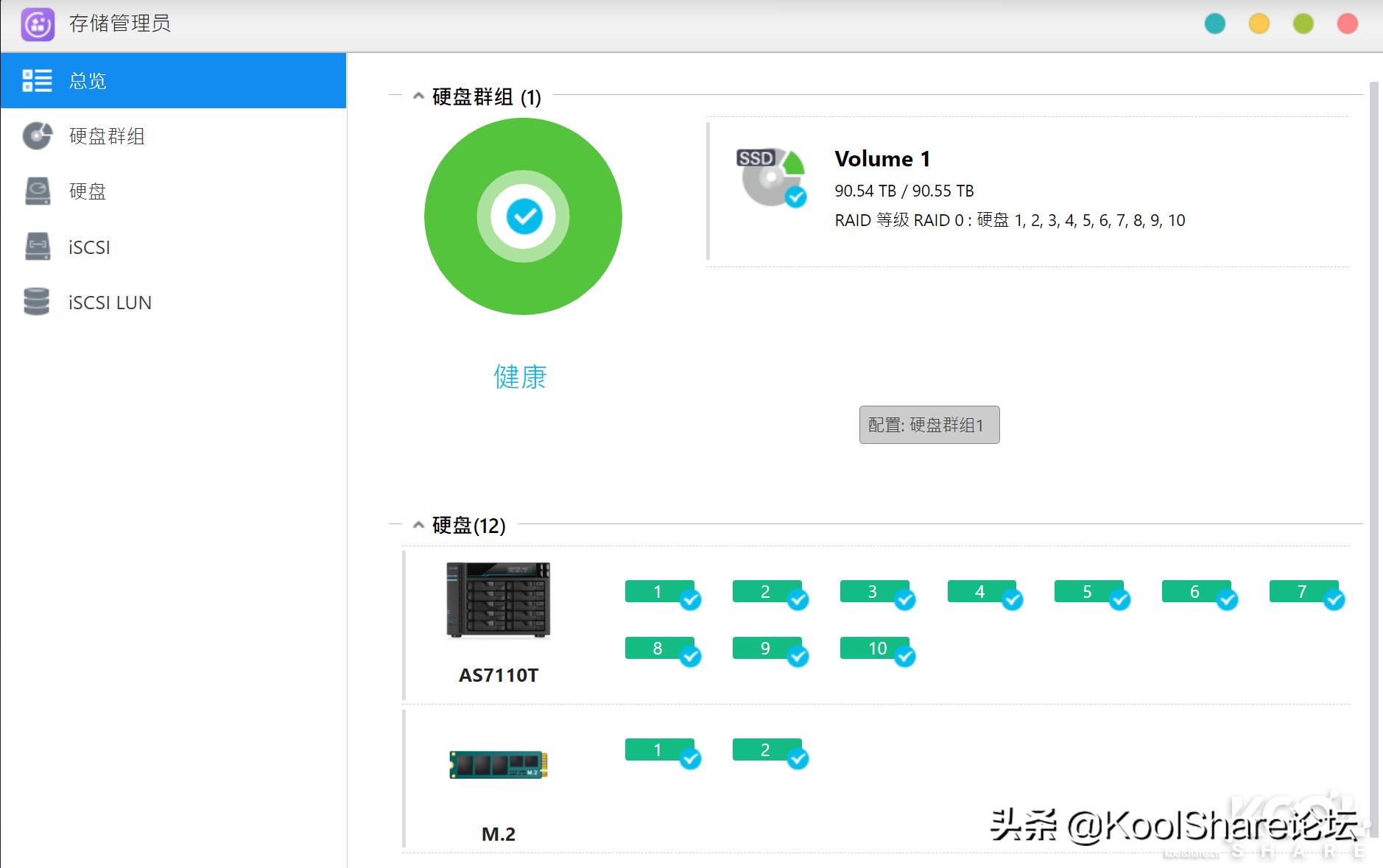Viewport: 1383px width, 868px height.
Task: Click the 健康 status label
Action: (x=518, y=377)
